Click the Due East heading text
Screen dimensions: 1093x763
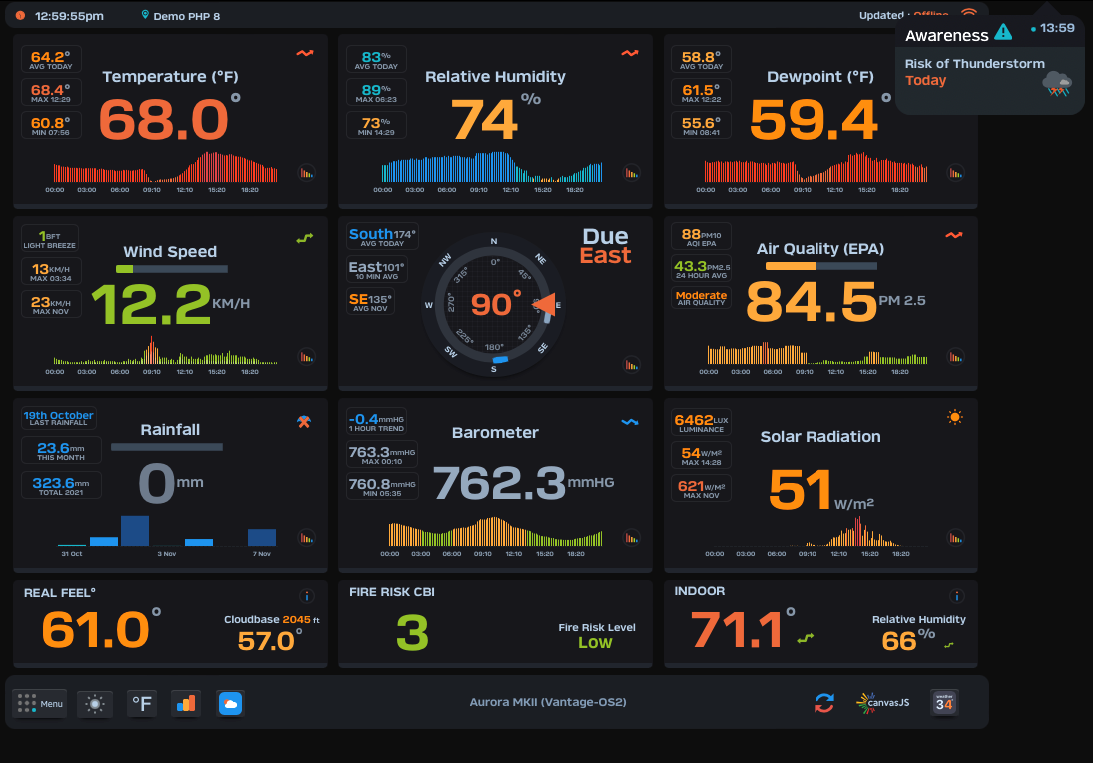tap(606, 245)
